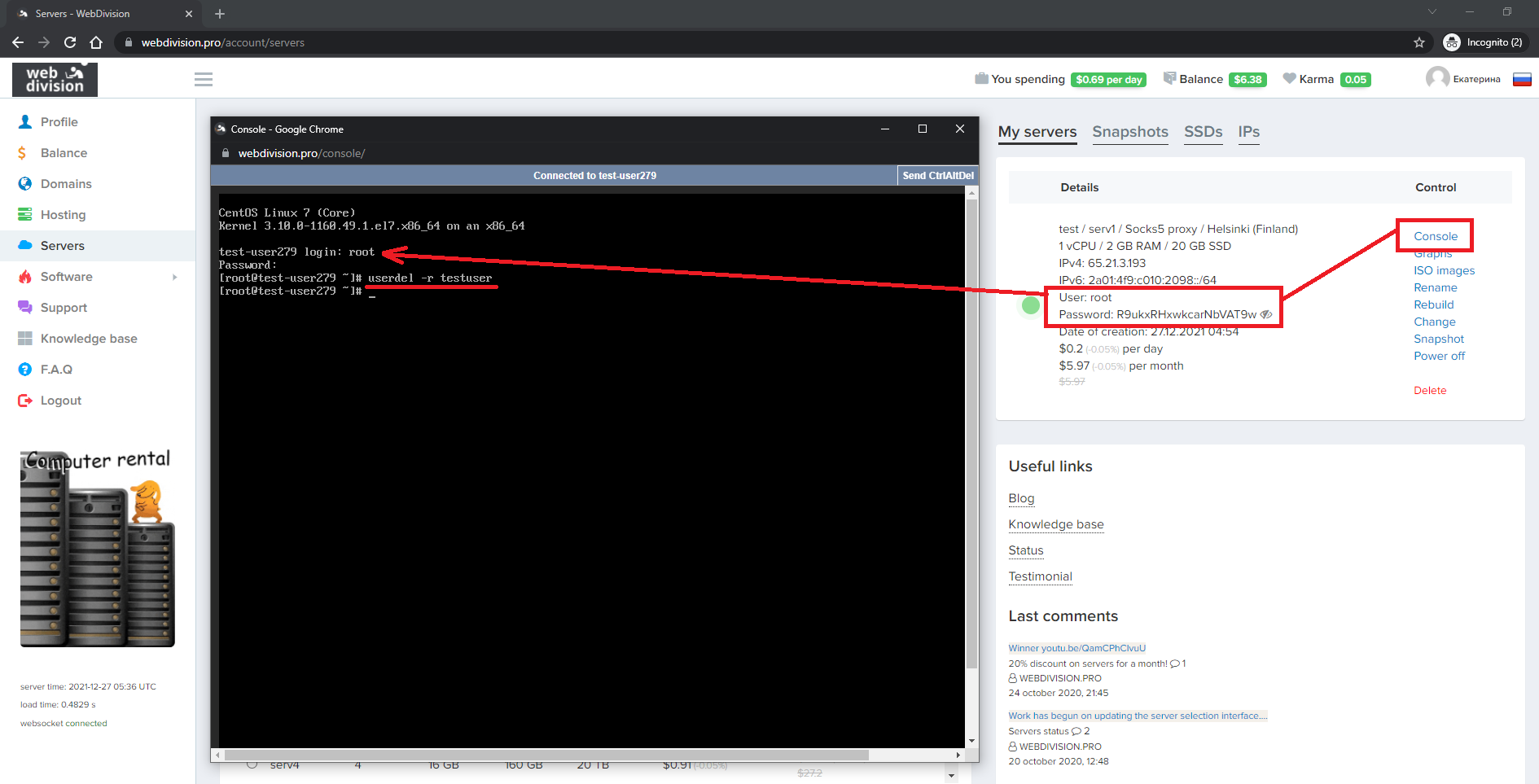Click the green server status indicator
Screen dimensions: 1539x784
coord(1031,305)
